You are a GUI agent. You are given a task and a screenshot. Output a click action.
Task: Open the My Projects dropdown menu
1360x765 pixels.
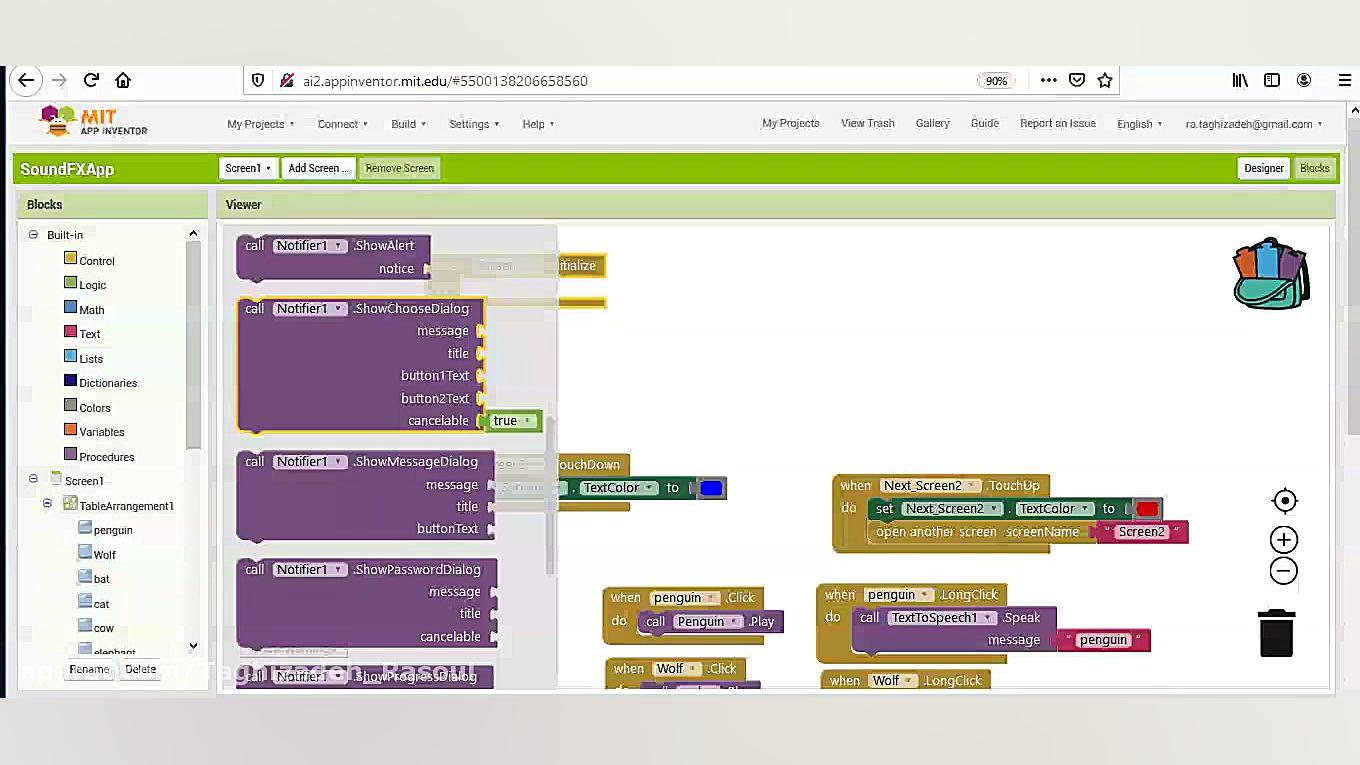pos(261,124)
